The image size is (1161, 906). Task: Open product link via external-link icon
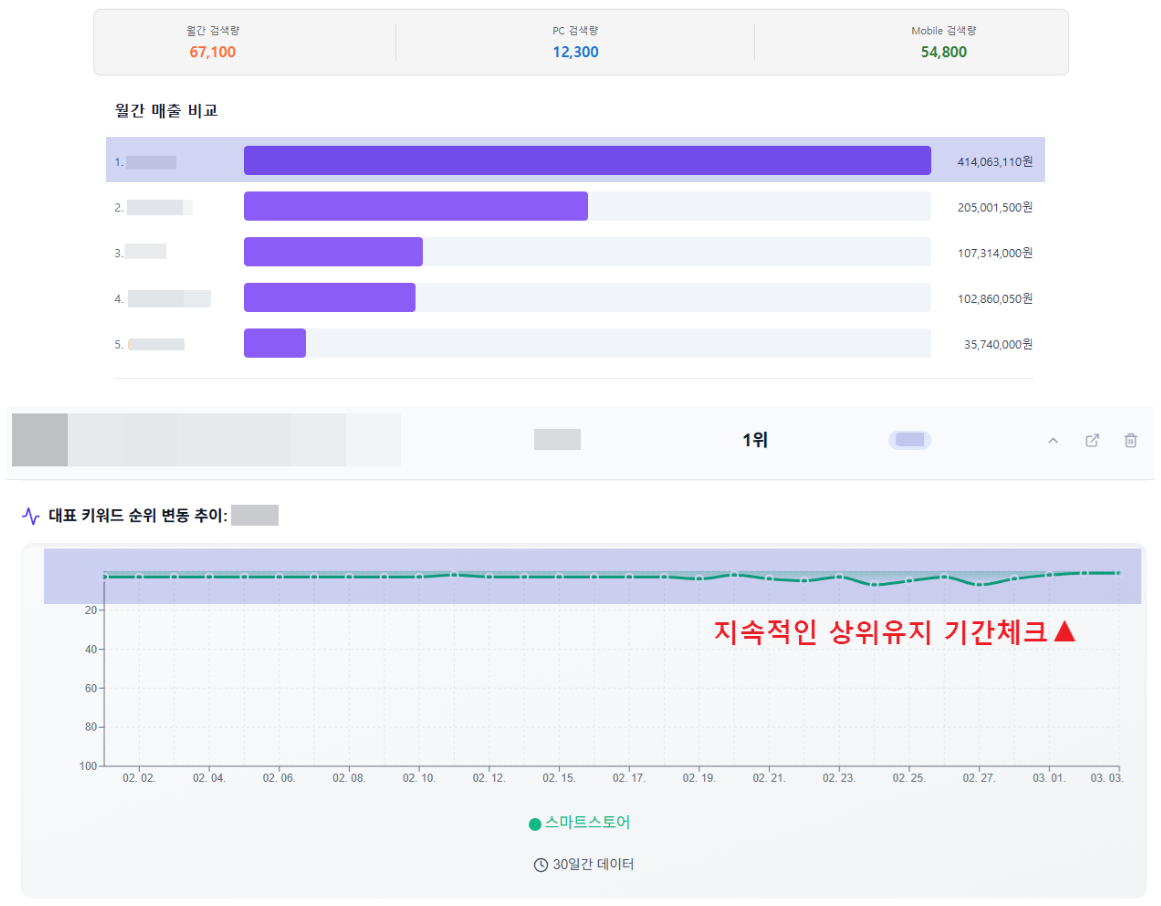1092,440
